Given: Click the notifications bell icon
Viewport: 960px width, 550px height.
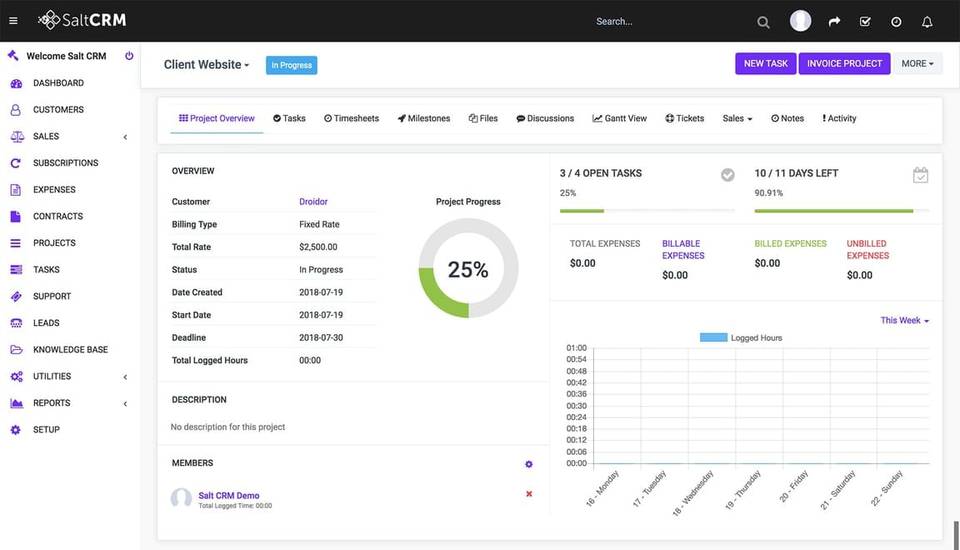Looking at the screenshot, I should click(x=927, y=21).
